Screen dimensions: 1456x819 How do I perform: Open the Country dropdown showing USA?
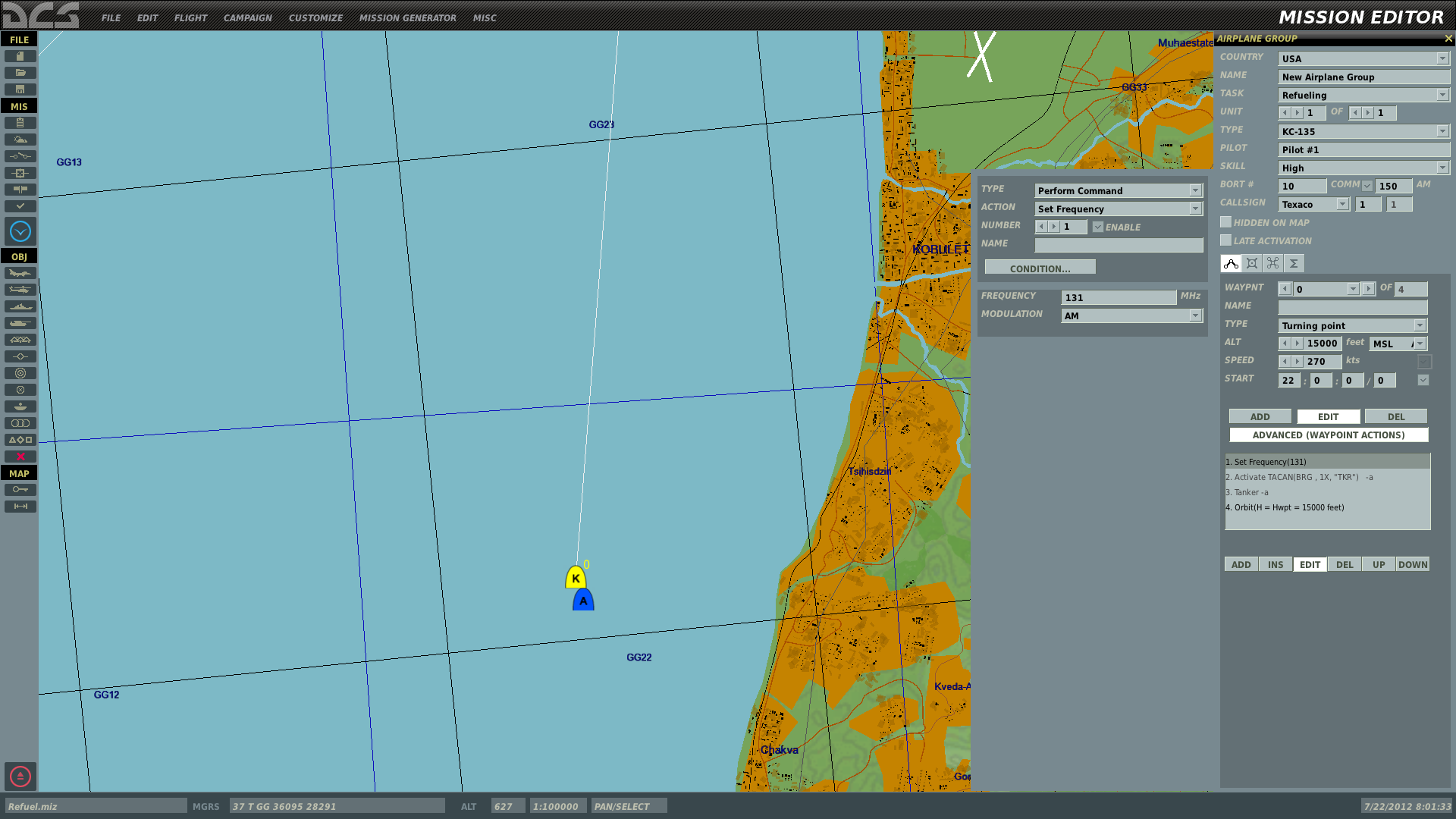(x=1363, y=58)
